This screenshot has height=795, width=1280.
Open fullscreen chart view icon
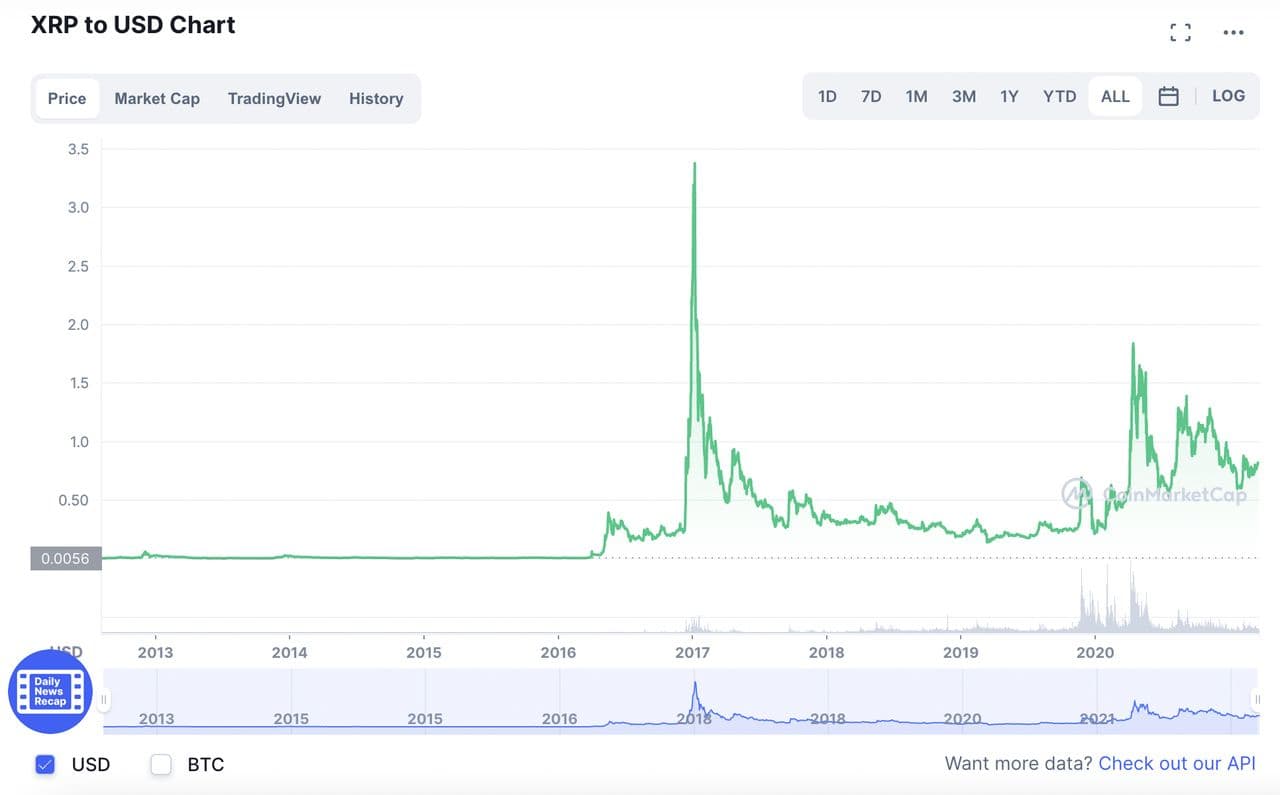coord(1180,33)
